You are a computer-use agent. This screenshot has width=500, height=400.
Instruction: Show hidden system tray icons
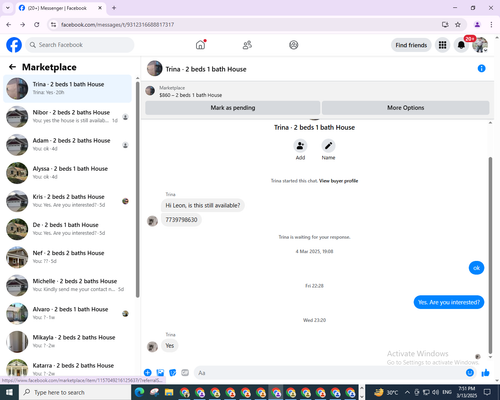[407, 392]
